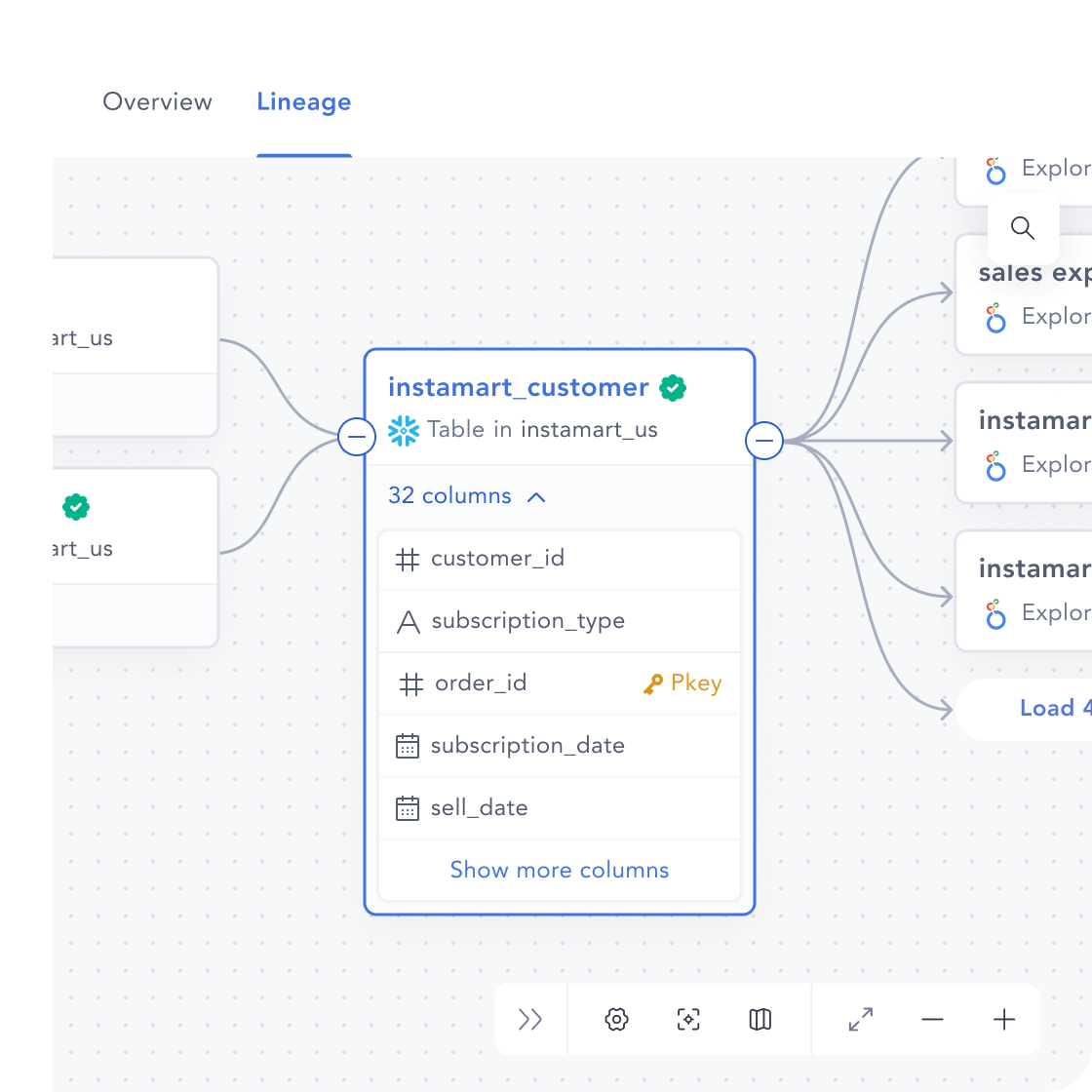Screen dimensions: 1092x1092
Task: Select the subscription_date column
Action: click(560, 746)
